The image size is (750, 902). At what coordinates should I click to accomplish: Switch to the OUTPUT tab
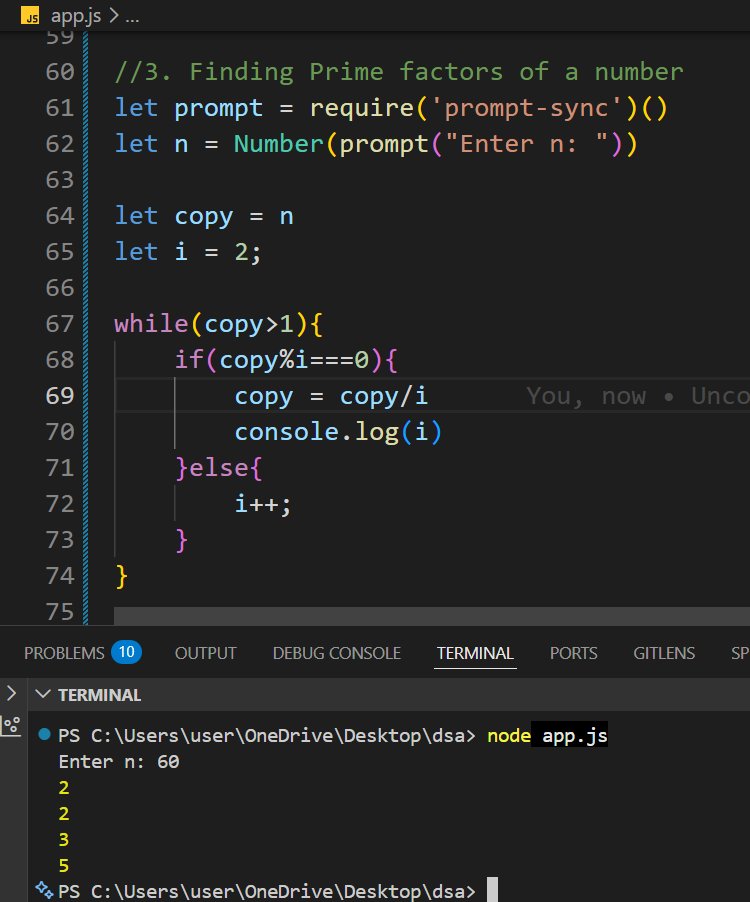coord(205,653)
